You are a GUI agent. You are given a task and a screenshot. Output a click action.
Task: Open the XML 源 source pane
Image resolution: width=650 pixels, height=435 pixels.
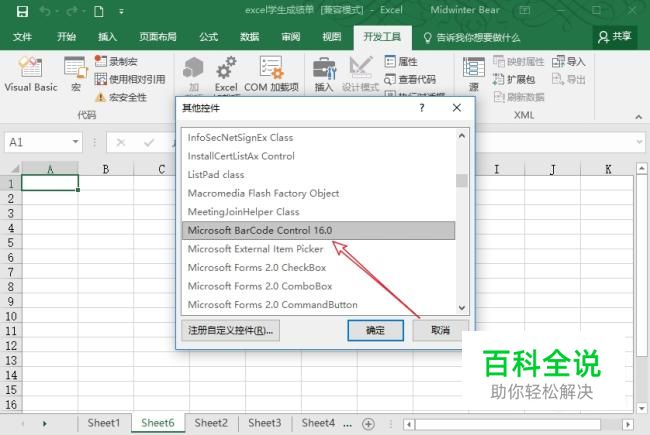pos(473,75)
